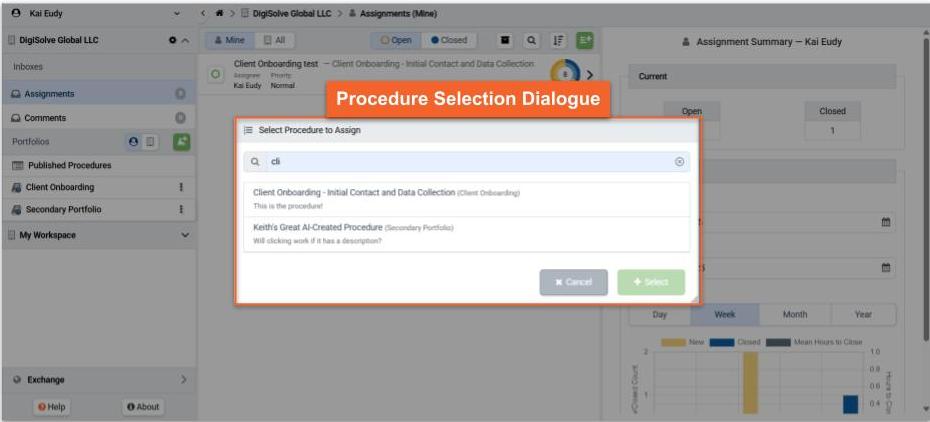Click the green add assignment icon
Image resolution: width=930 pixels, height=422 pixels.
584,40
